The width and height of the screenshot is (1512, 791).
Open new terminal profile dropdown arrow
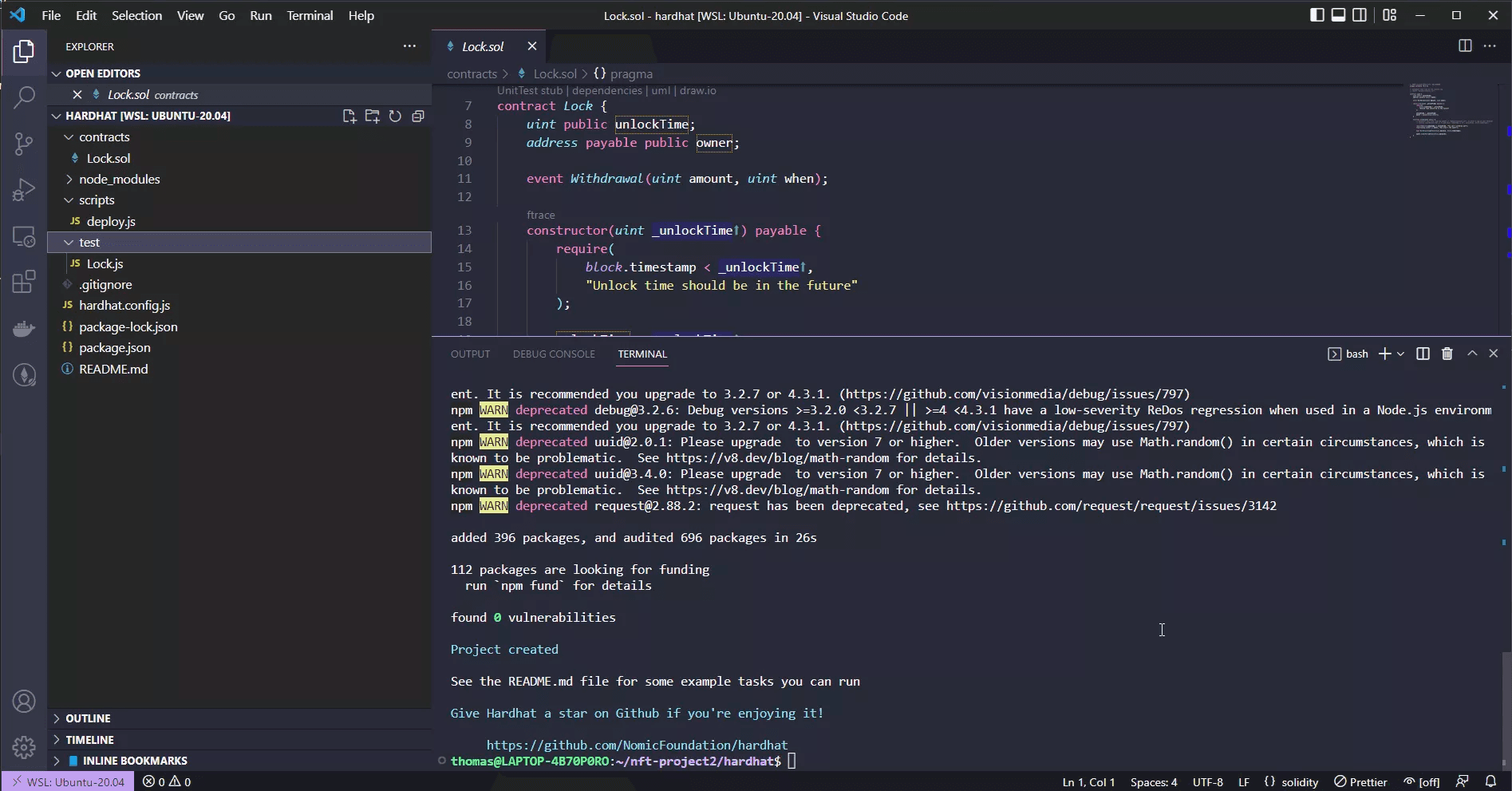click(1400, 354)
